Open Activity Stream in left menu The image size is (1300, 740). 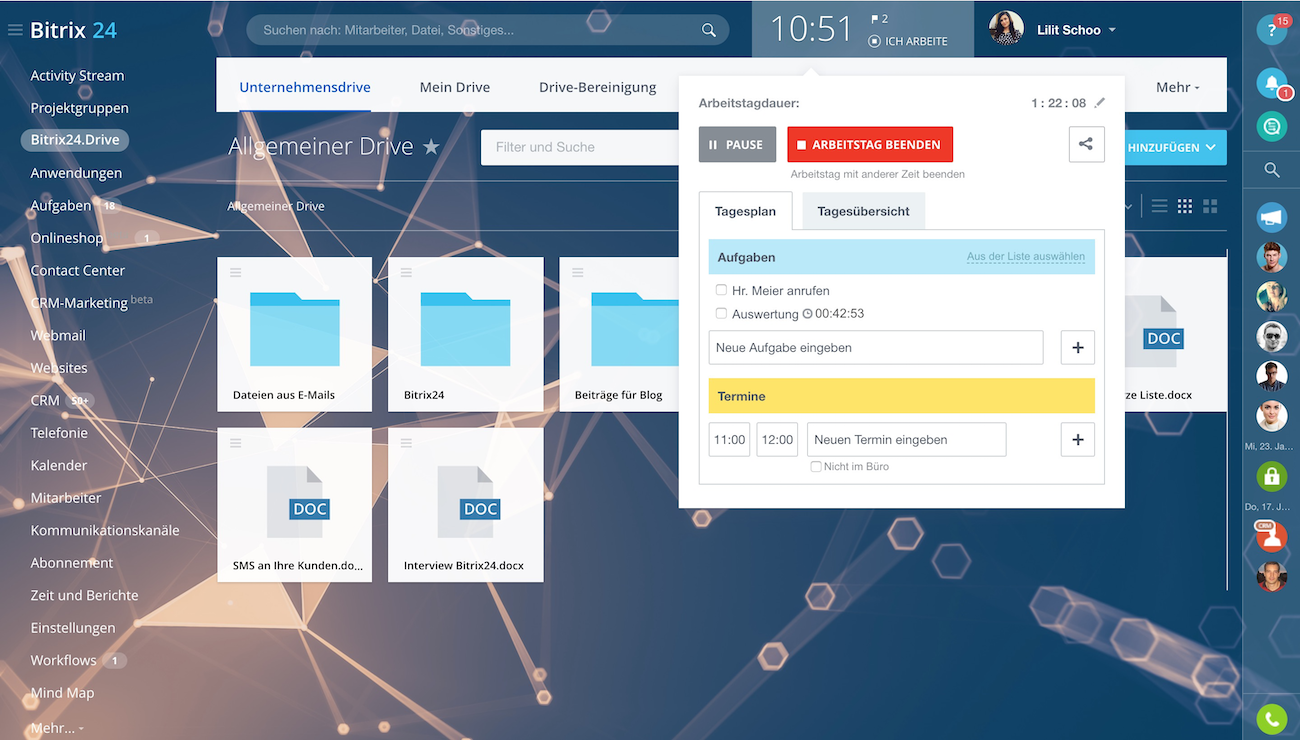coord(77,75)
